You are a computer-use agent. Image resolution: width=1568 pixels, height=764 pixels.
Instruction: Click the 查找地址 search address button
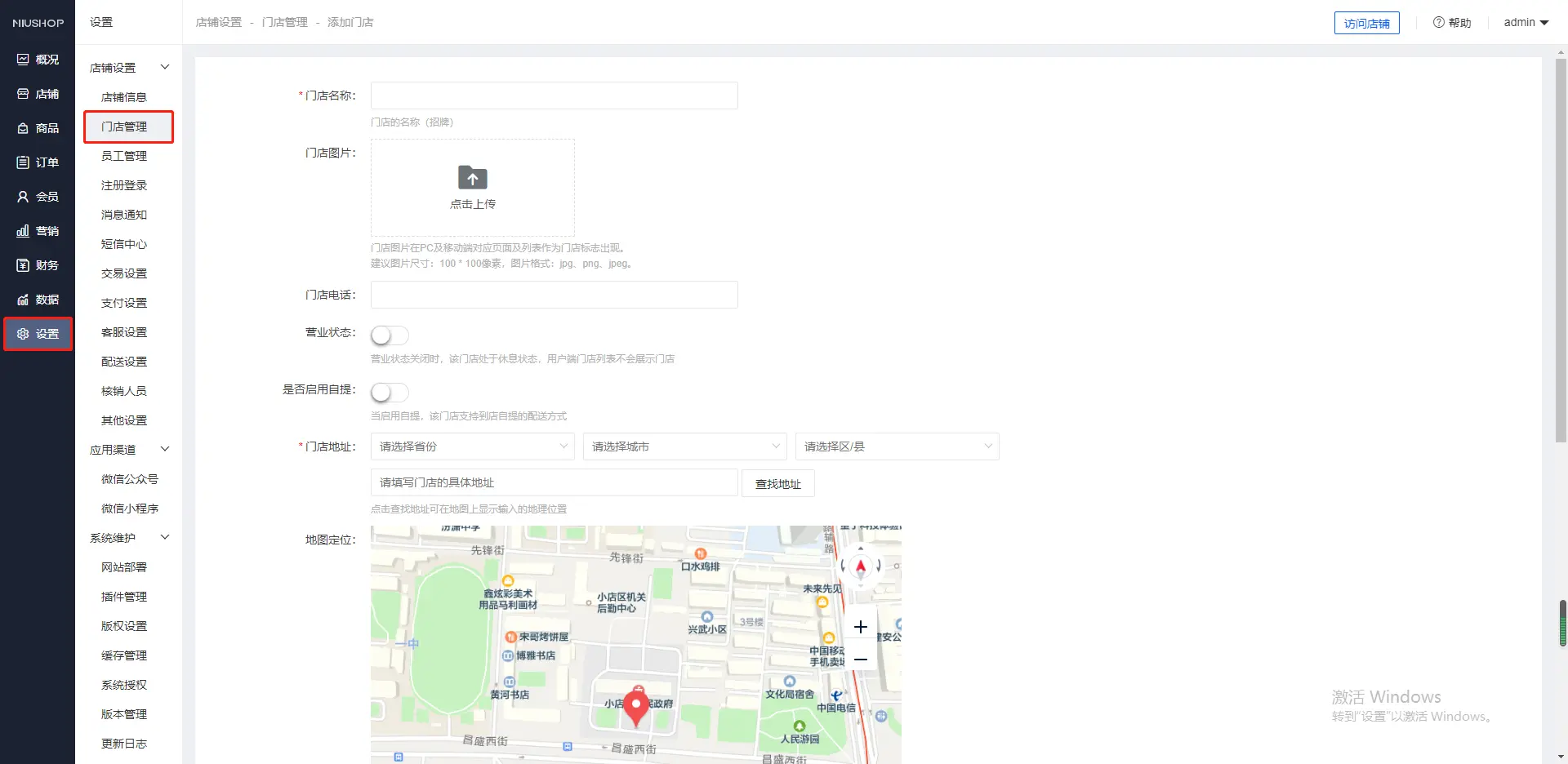click(777, 484)
